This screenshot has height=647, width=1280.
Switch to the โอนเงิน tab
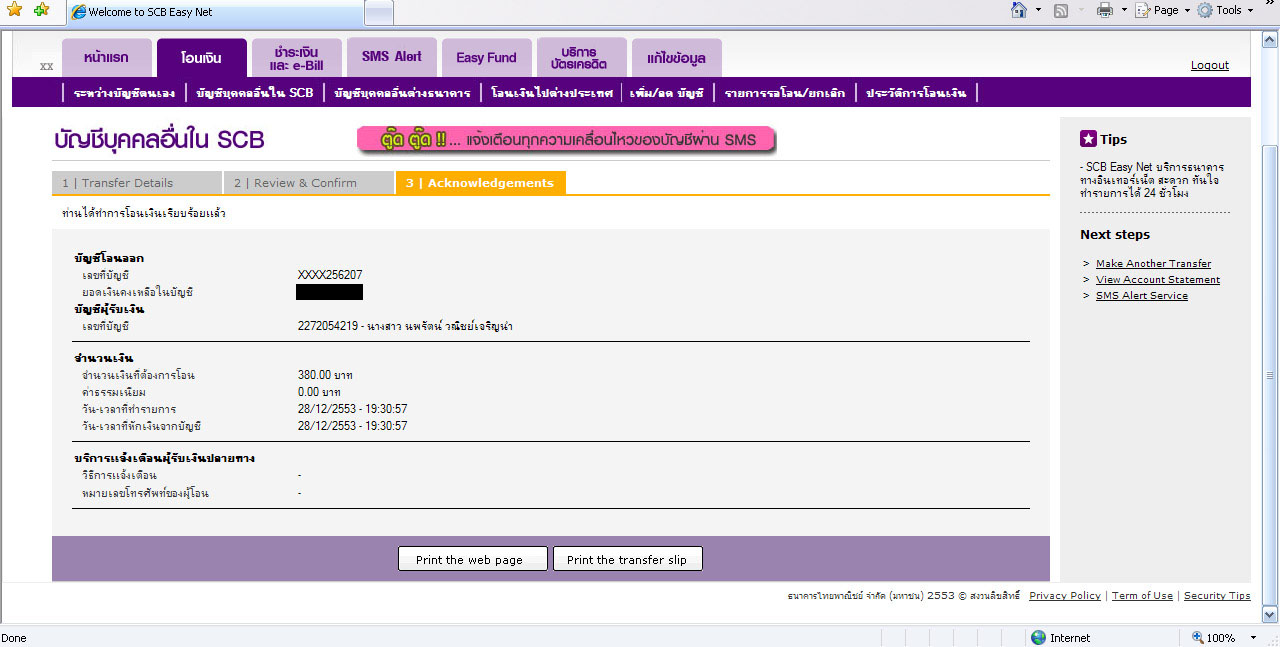pos(201,57)
